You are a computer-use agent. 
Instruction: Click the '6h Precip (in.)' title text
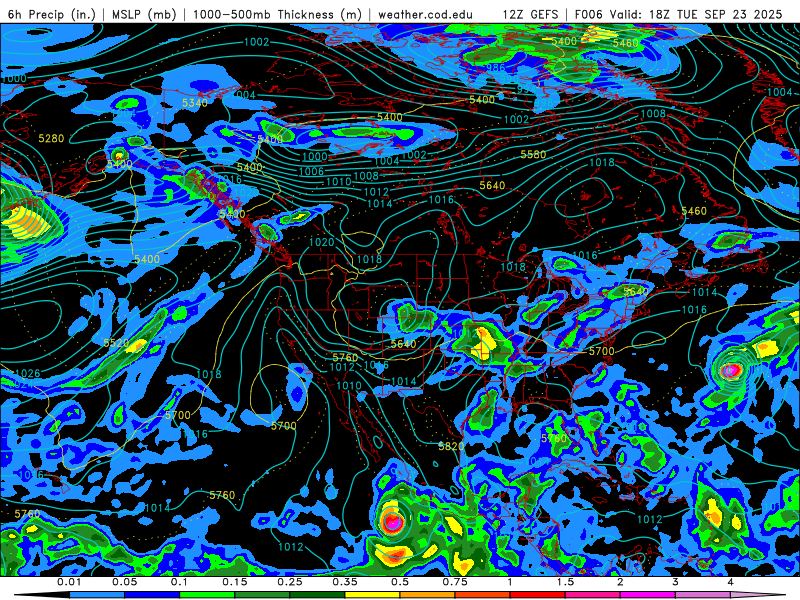52,14
